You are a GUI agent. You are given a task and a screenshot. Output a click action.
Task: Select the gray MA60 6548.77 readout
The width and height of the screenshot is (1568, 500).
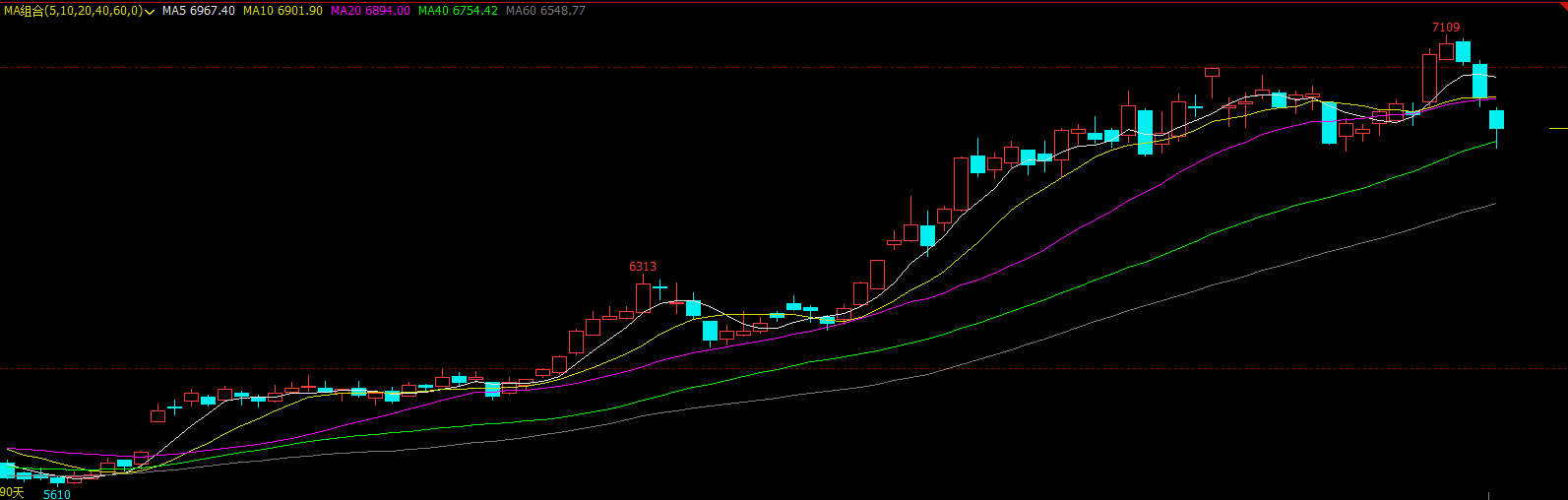point(545,11)
